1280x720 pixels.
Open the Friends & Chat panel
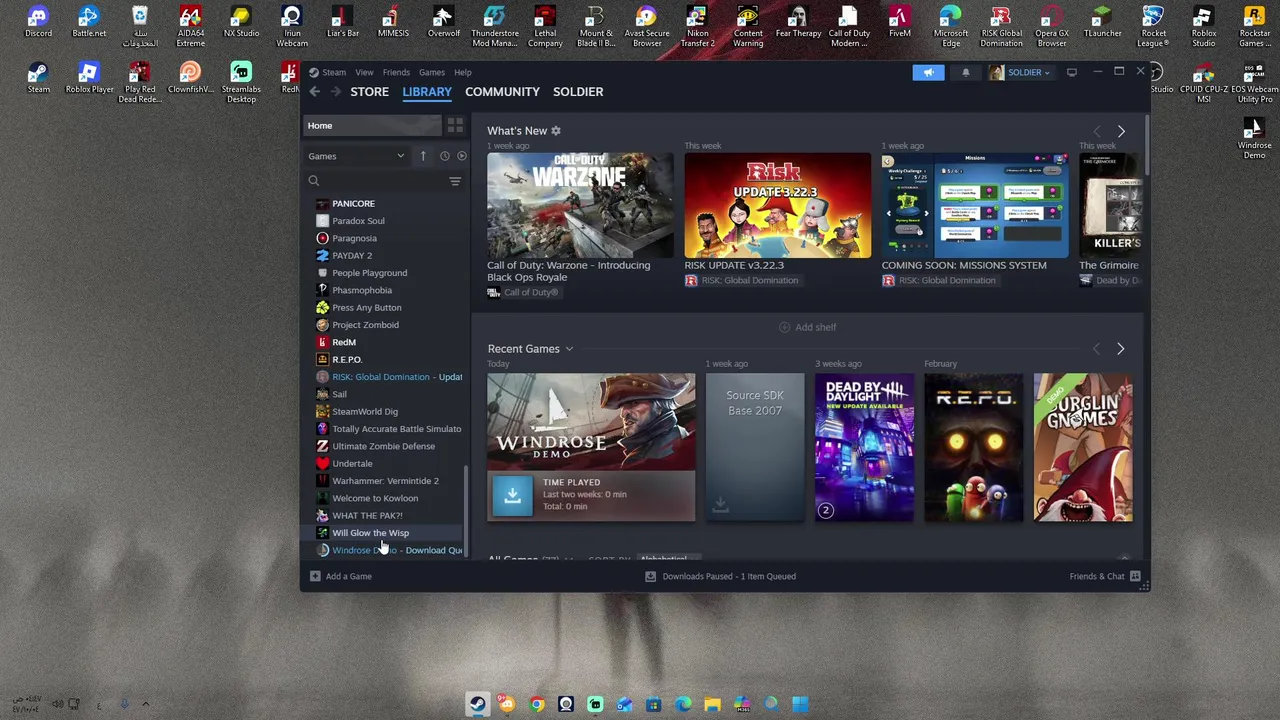(1105, 576)
